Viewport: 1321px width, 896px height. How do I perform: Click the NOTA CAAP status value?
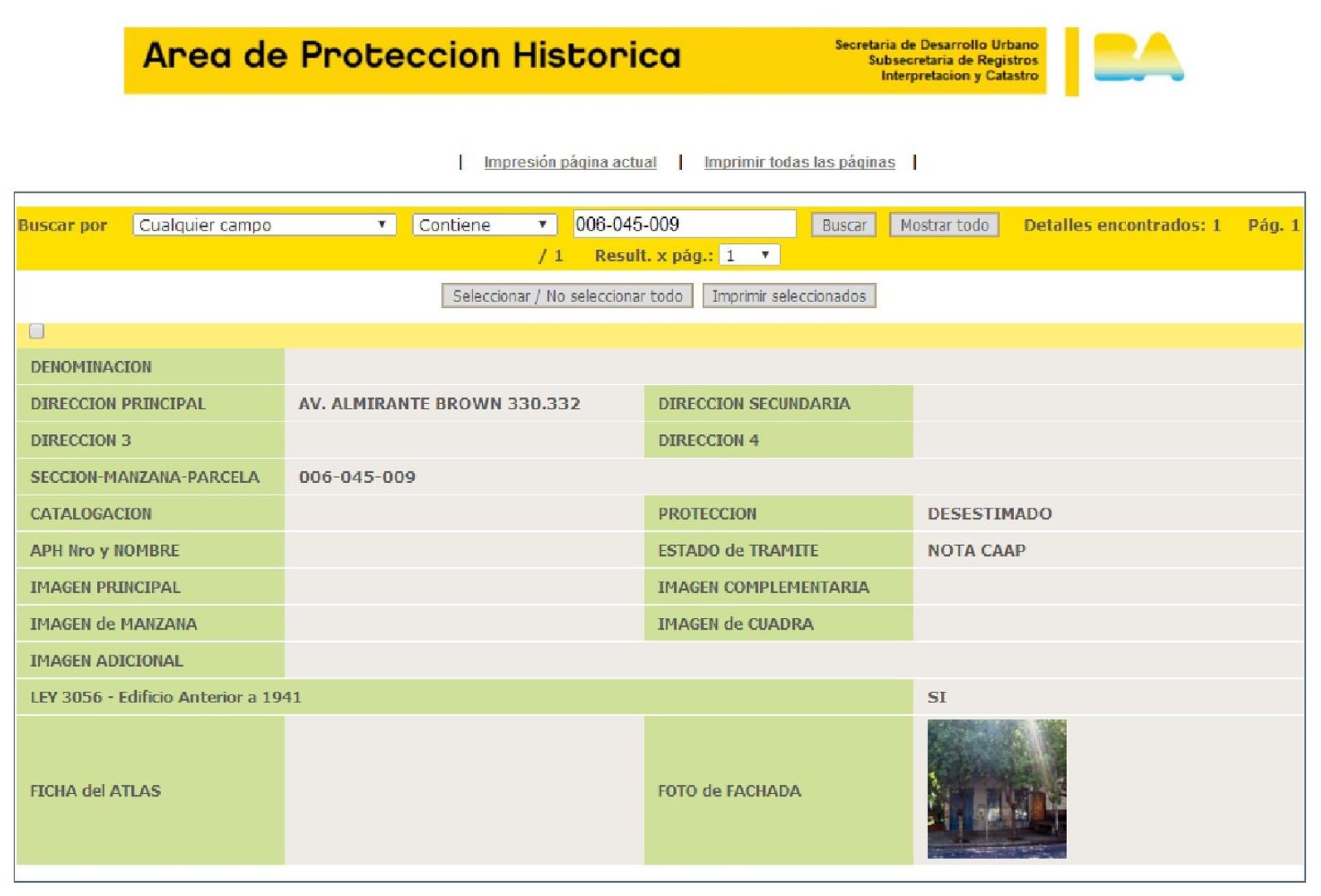click(976, 551)
